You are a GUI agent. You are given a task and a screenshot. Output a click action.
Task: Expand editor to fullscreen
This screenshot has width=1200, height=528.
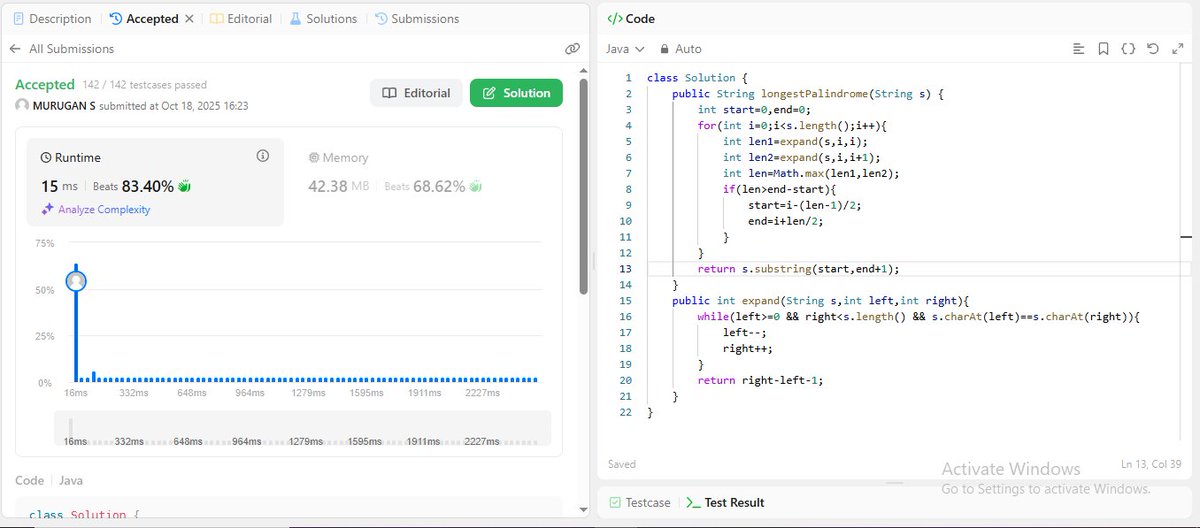tap(1176, 48)
